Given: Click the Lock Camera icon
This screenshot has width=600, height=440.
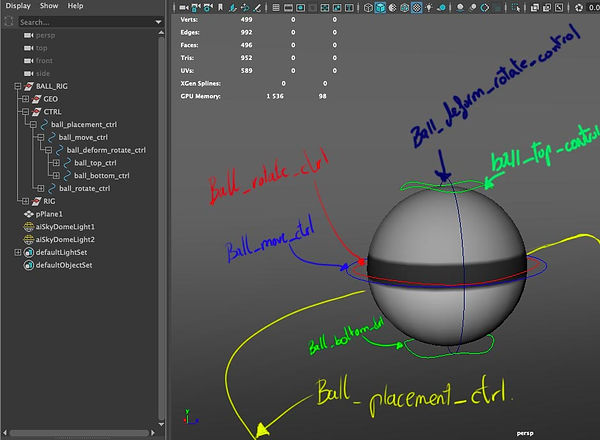Looking at the screenshot, I should click(x=196, y=7).
